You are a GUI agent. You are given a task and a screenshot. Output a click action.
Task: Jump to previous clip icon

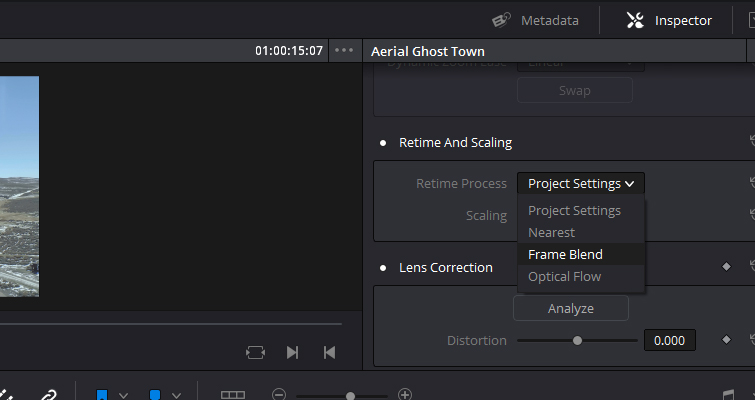click(329, 352)
